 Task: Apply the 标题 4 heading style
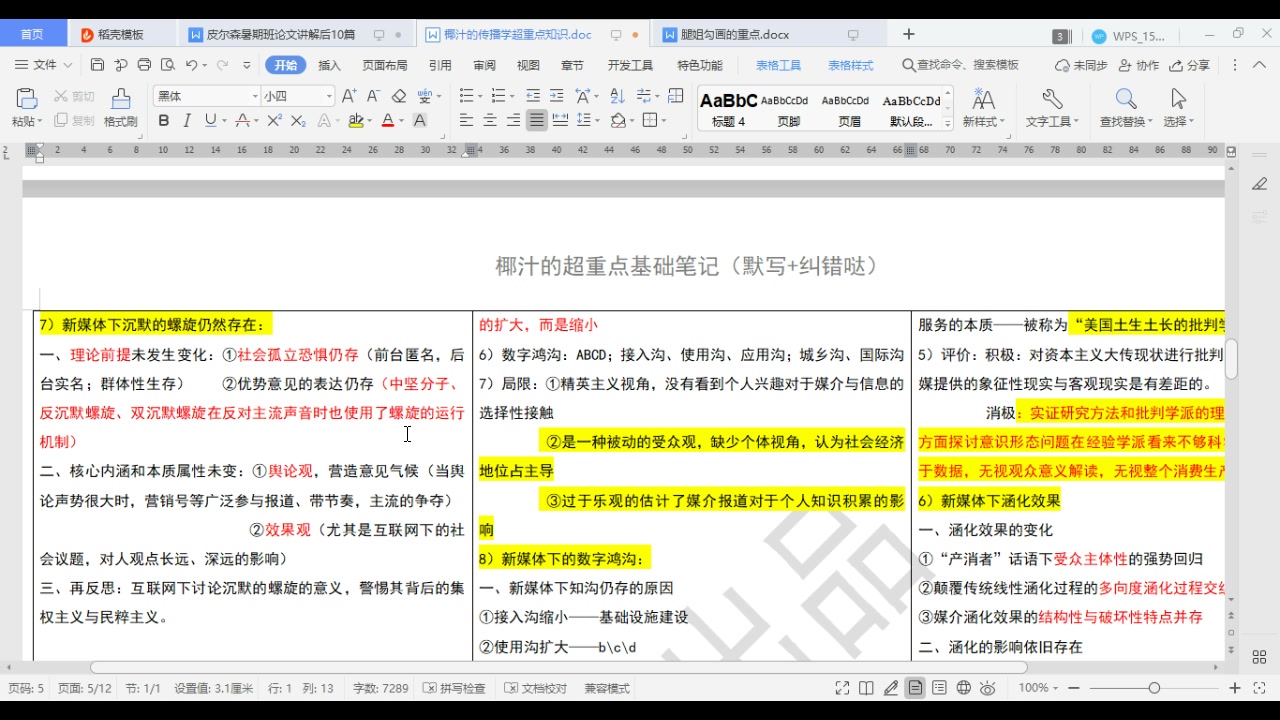pyautogui.click(x=728, y=109)
